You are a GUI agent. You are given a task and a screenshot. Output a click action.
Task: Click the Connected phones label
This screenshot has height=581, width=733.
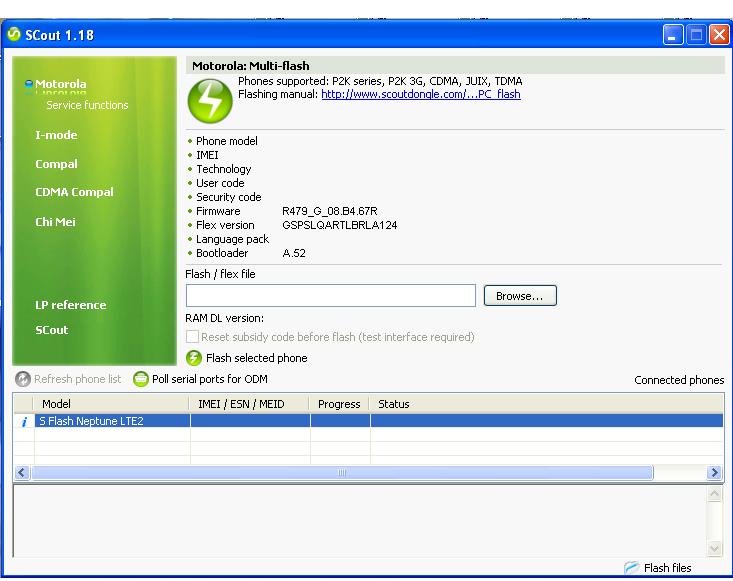679,380
